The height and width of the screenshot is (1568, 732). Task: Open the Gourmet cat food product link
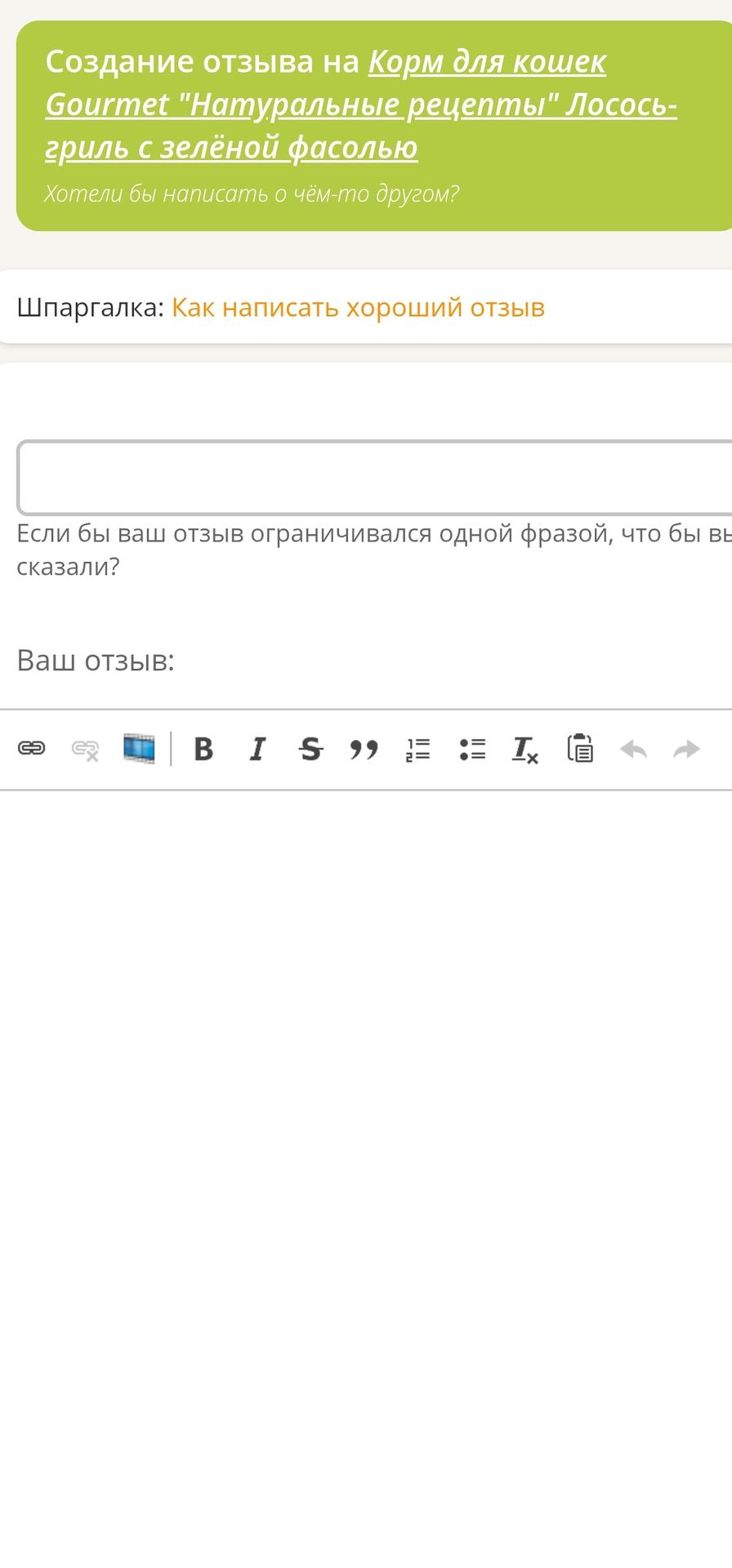pyautogui.click(x=361, y=105)
